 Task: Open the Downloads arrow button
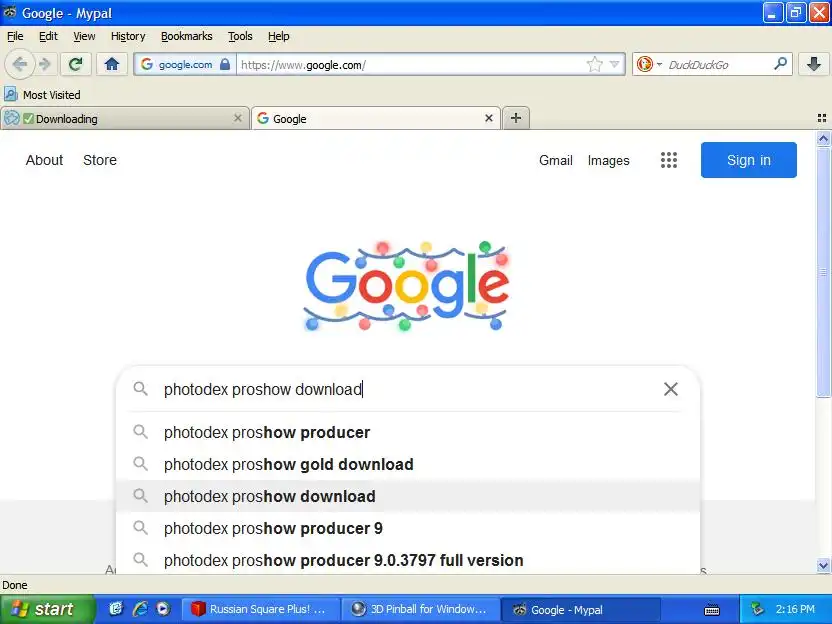(x=813, y=64)
